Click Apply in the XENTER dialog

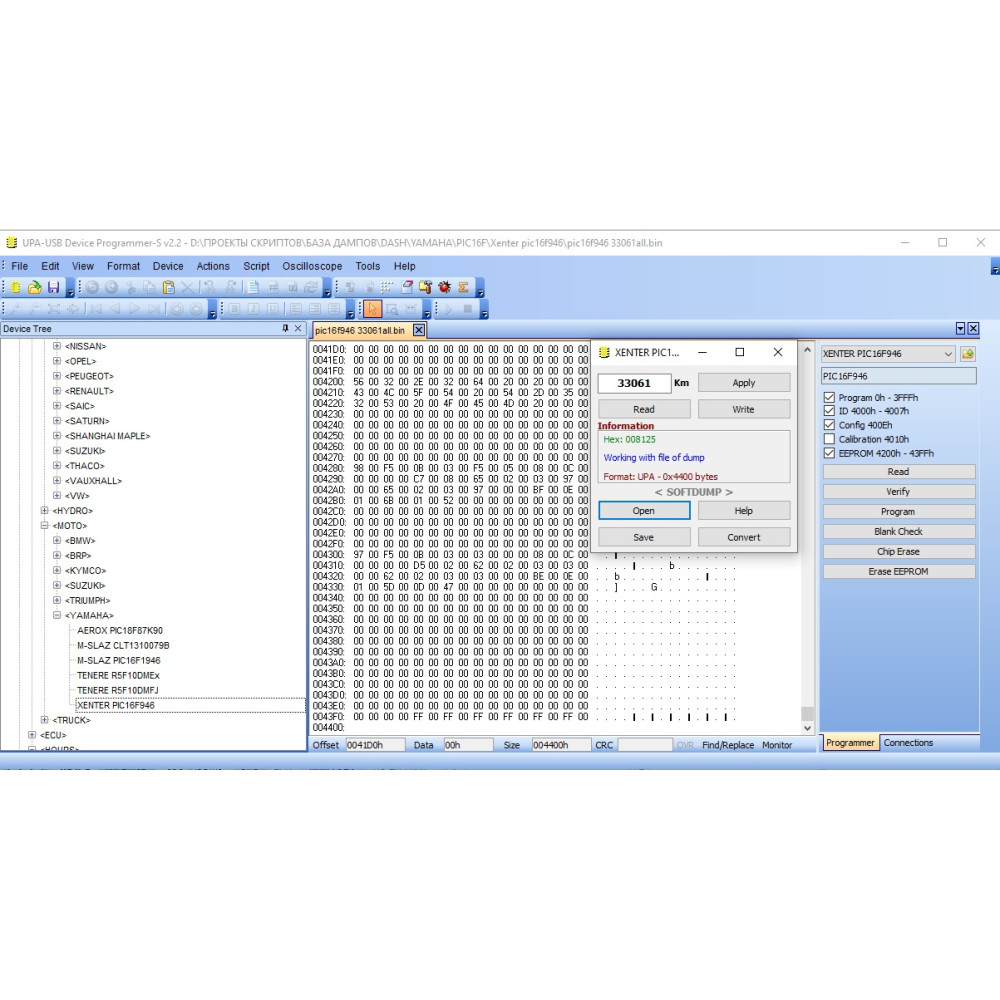pyautogui.click(x=744, y=383)
